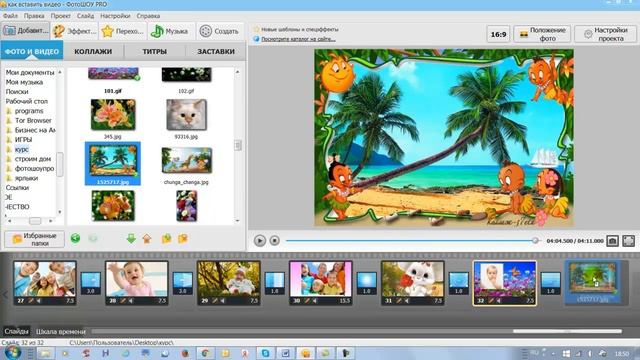
Task: Select the chunga_changa.jpg thumbnail
Action: 187,160
